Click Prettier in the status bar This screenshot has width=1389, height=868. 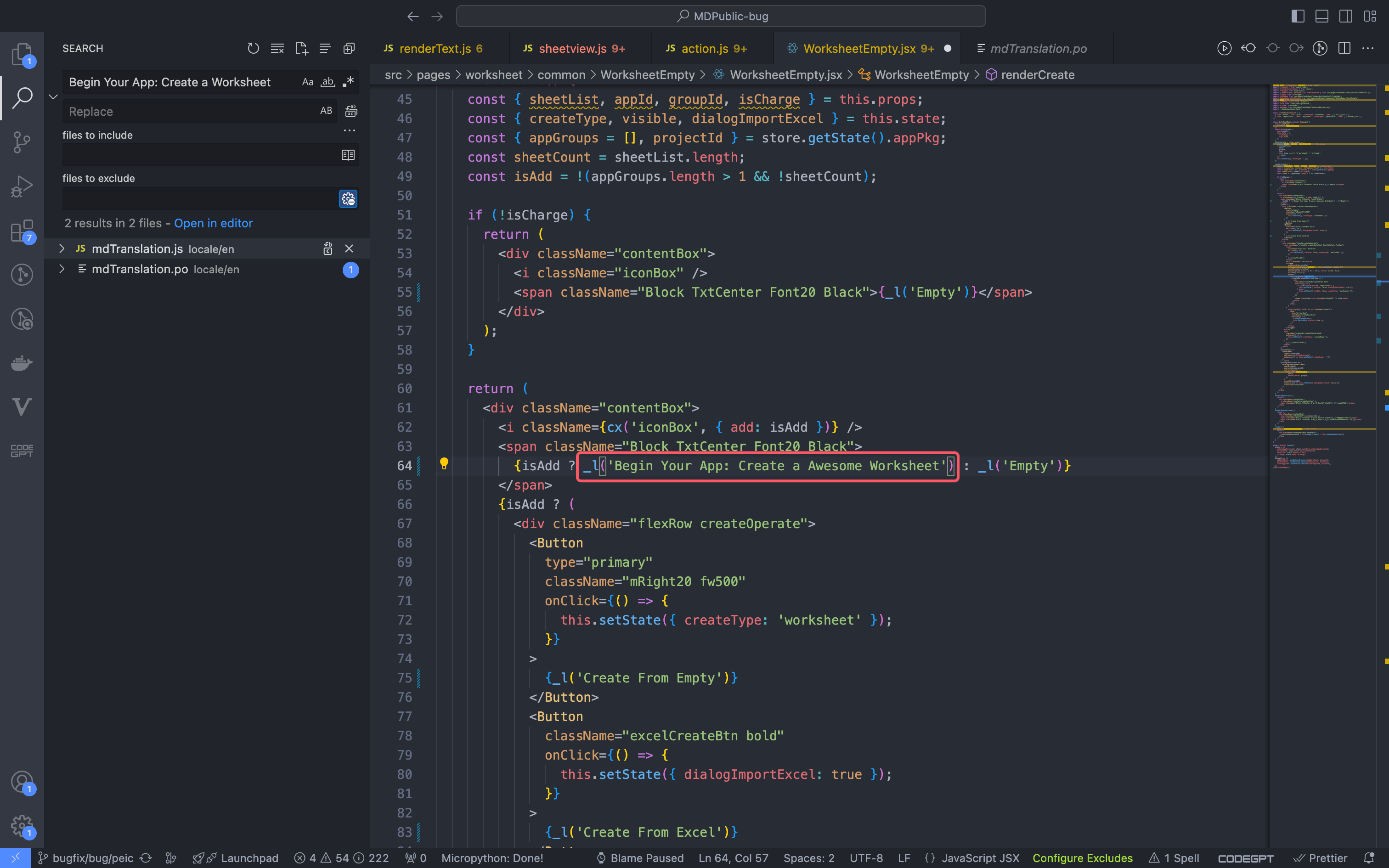[x=1320, y=858]
